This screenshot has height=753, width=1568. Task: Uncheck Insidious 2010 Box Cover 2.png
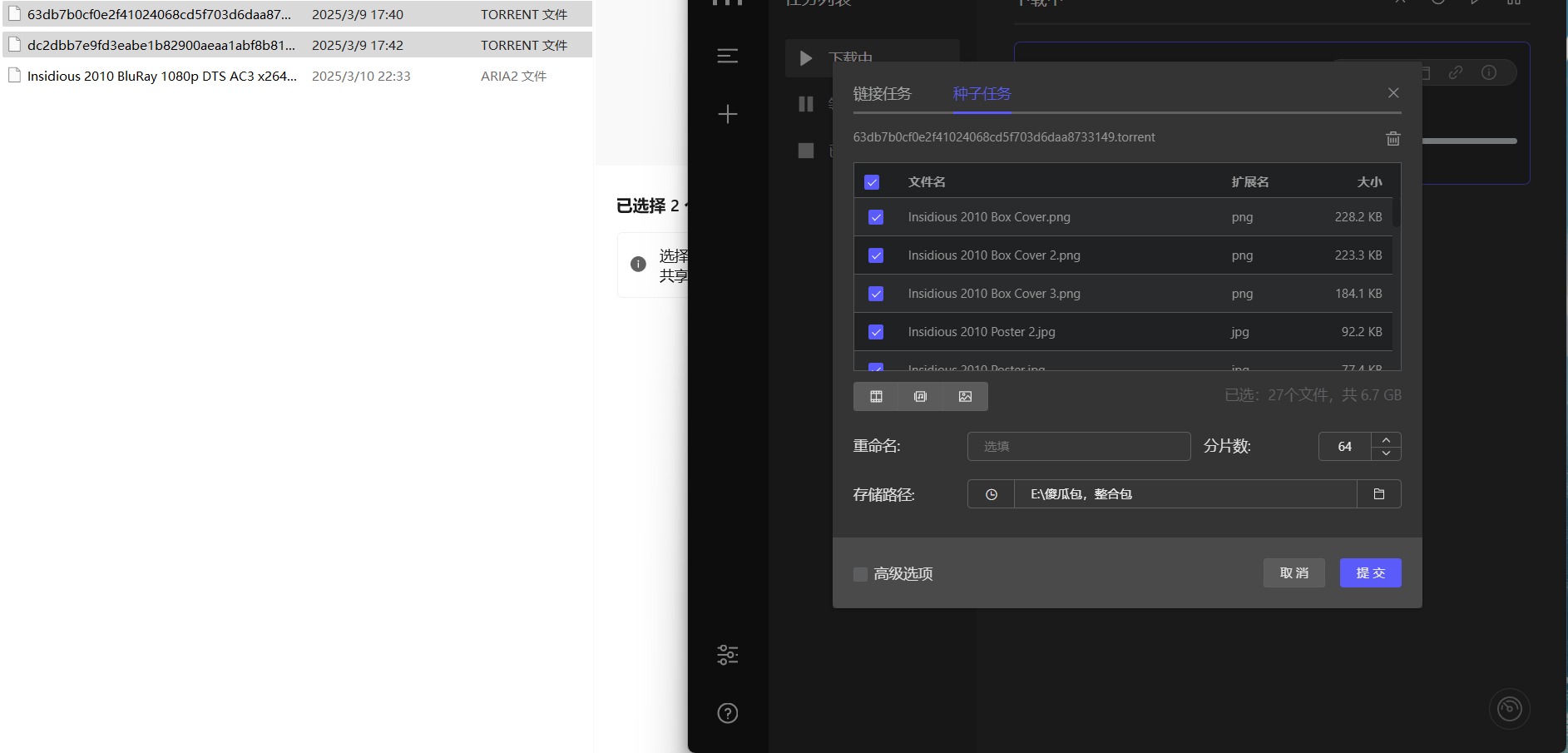point(876,255)
